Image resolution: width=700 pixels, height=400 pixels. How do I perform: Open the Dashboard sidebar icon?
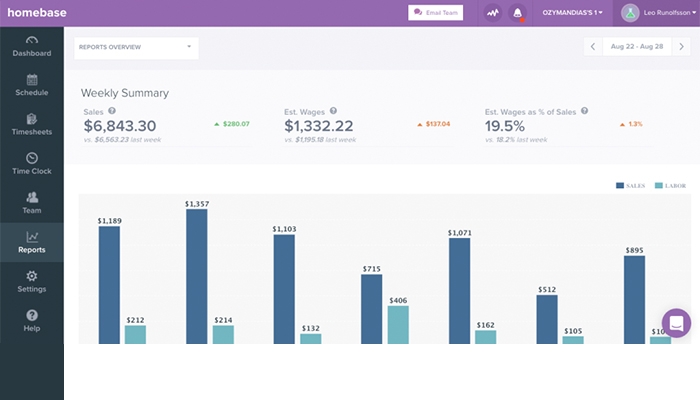point(32,42)
